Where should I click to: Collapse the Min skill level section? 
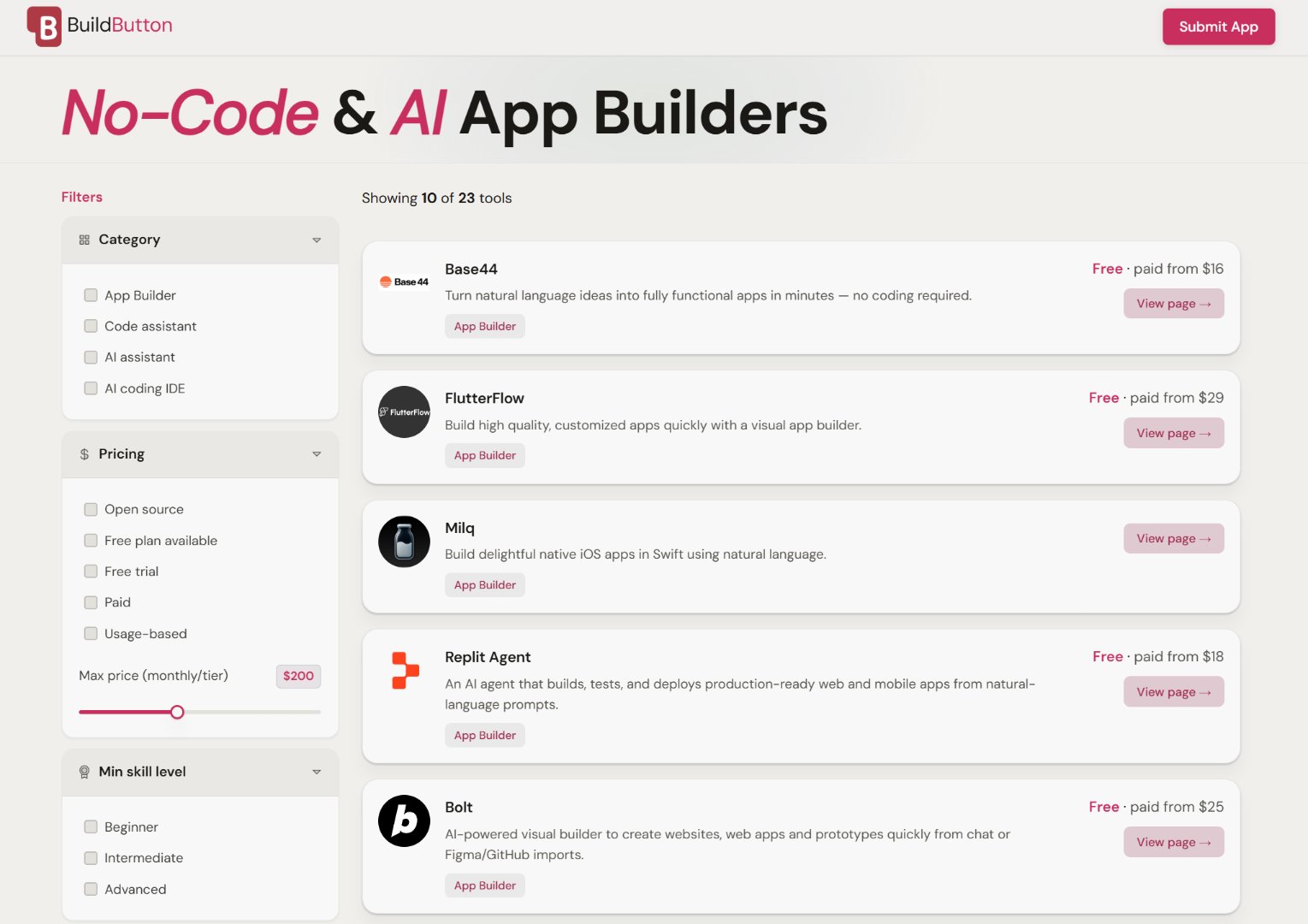[x=317, y=772]
